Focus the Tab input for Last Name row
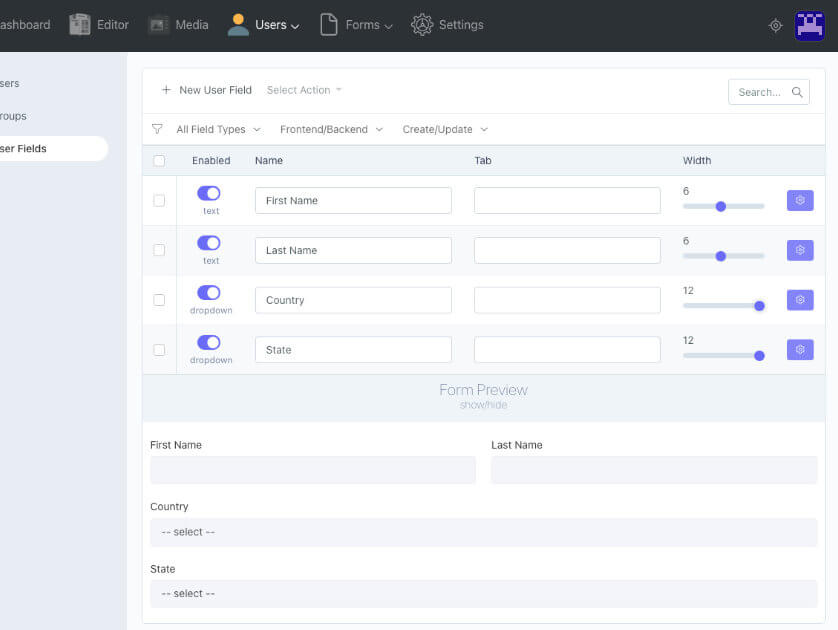 [567, 250]
